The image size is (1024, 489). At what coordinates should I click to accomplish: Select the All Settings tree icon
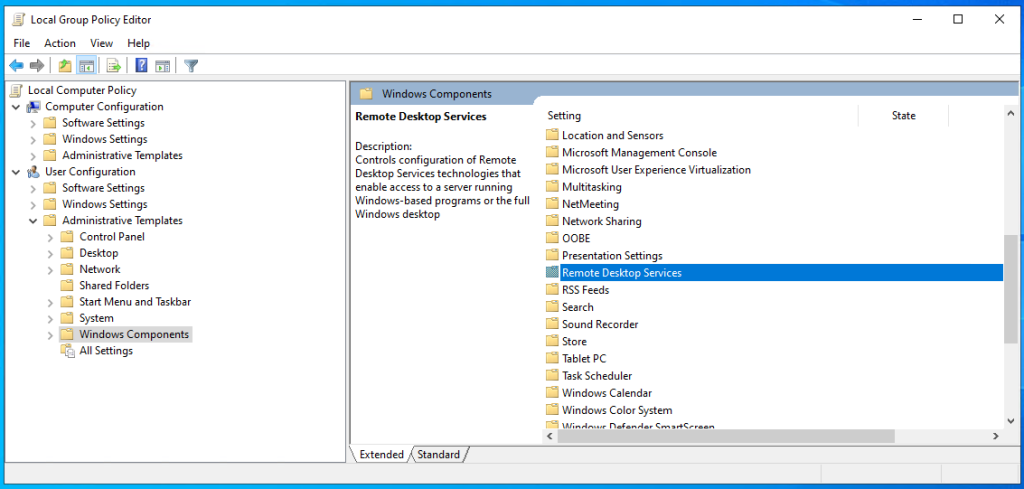(68, 351)
